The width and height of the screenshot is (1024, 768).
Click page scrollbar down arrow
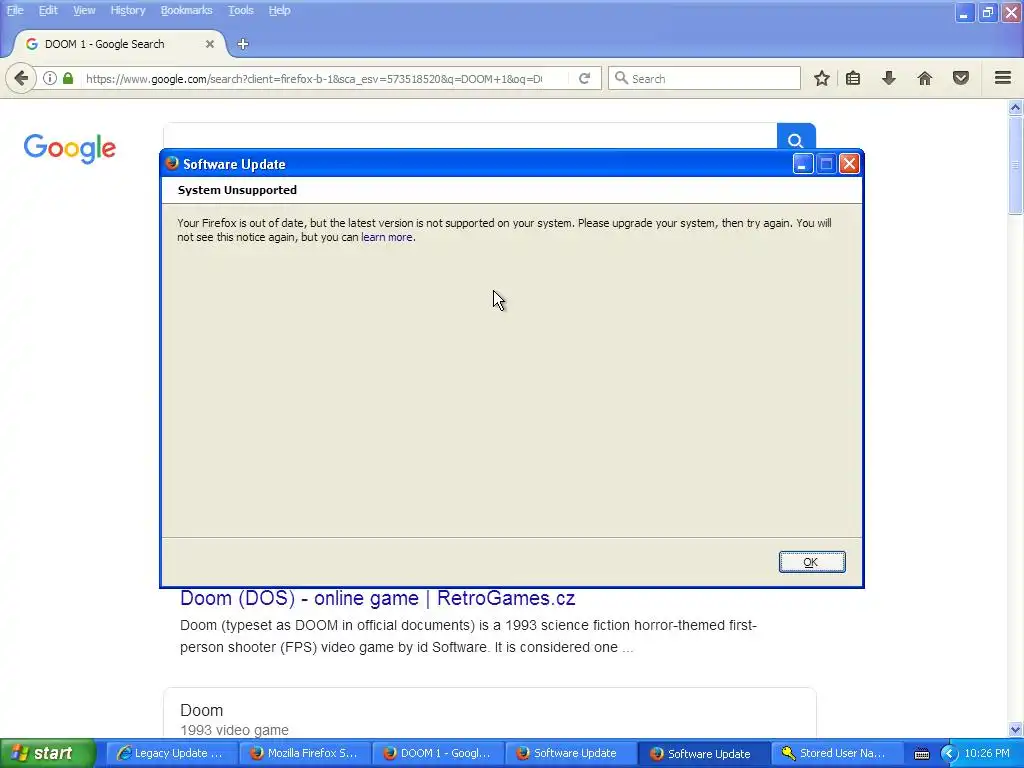[1016, 729]
